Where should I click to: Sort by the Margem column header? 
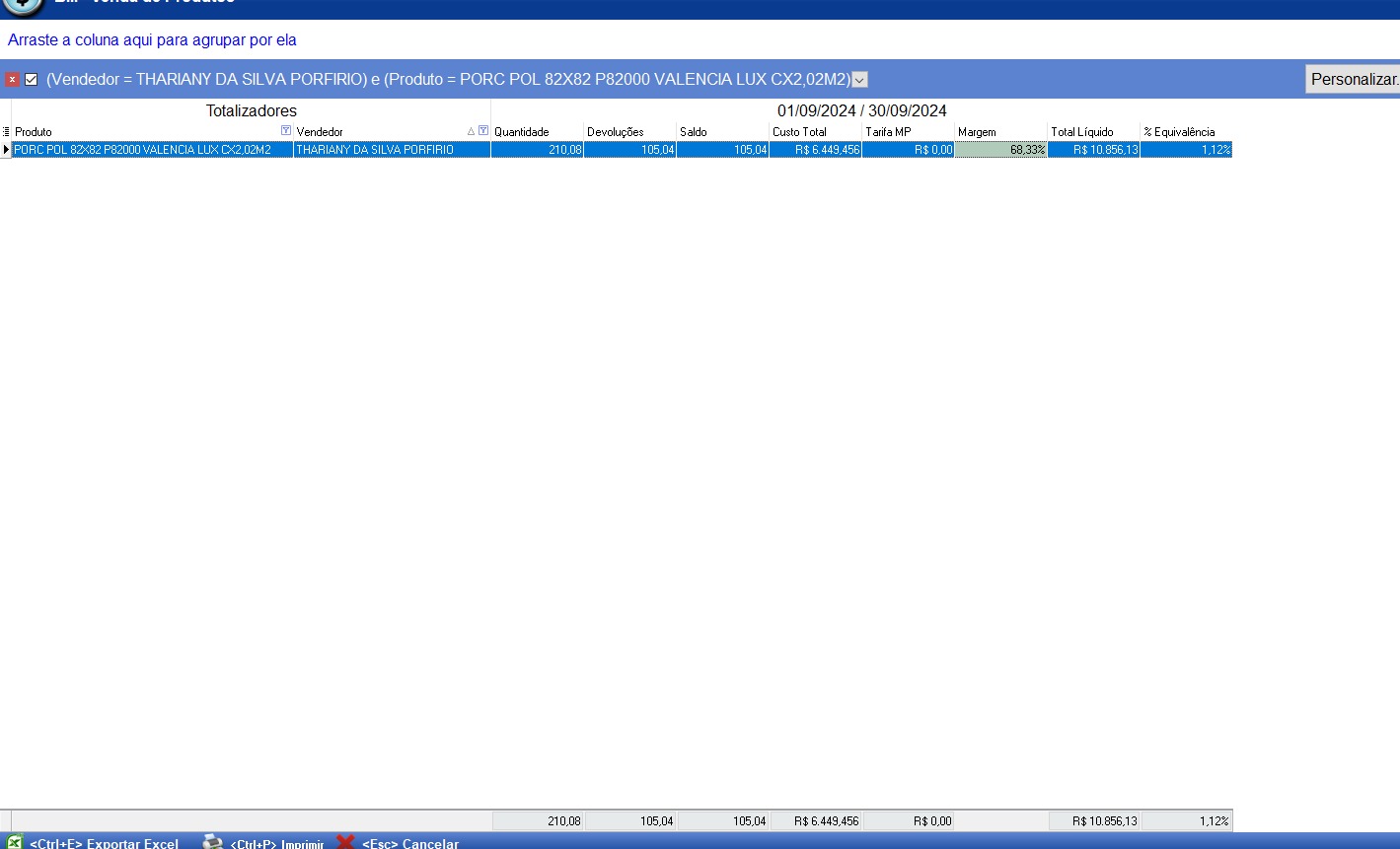point(1000,131)
